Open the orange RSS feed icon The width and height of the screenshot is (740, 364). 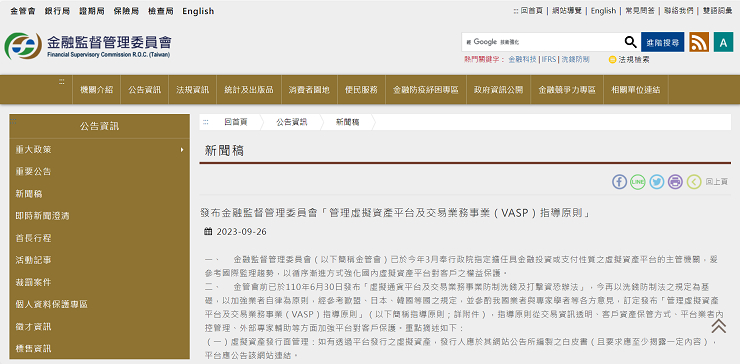click(699, 42)
